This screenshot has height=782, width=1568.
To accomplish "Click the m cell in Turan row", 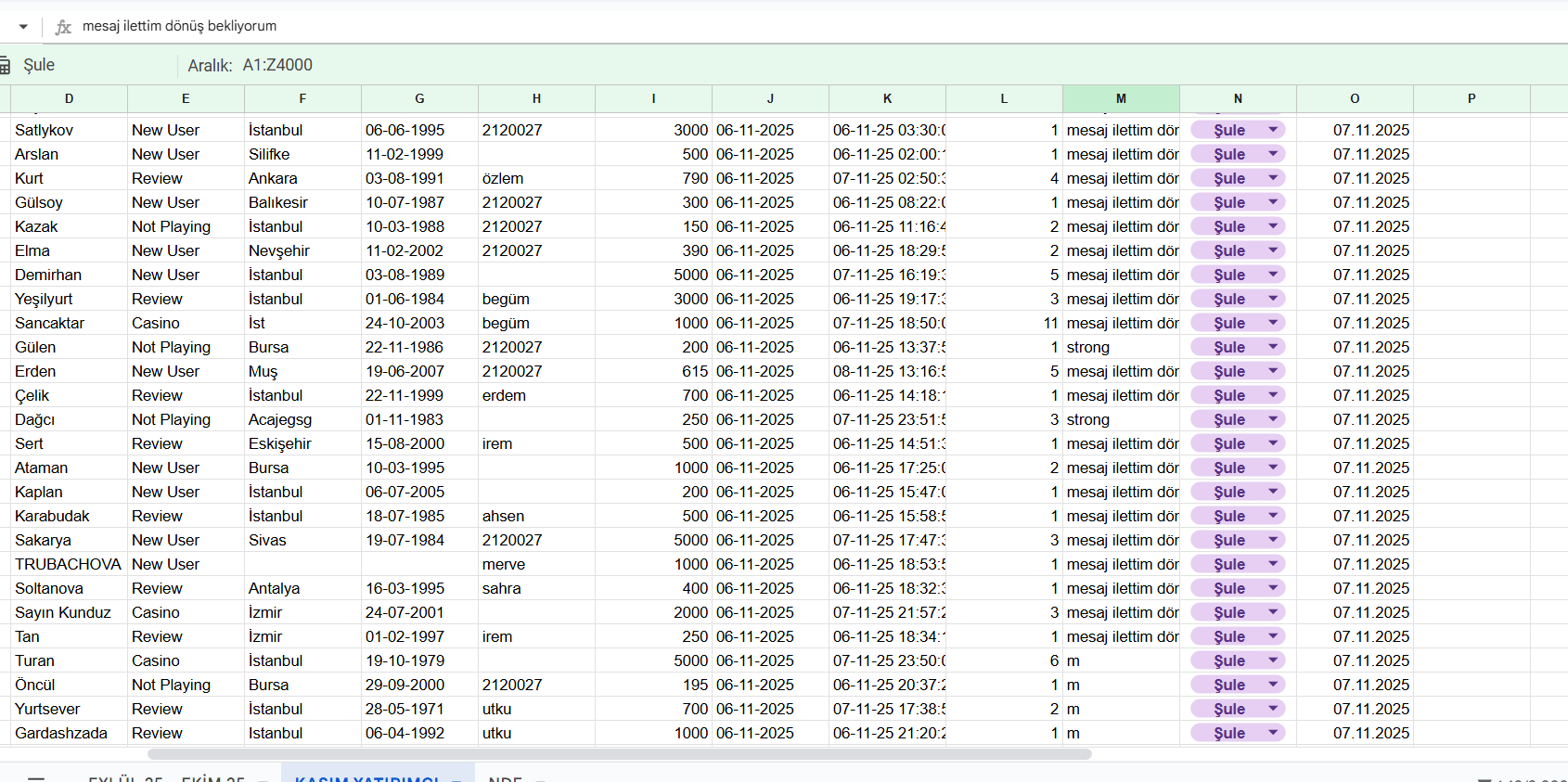I will coord(1121,660).
